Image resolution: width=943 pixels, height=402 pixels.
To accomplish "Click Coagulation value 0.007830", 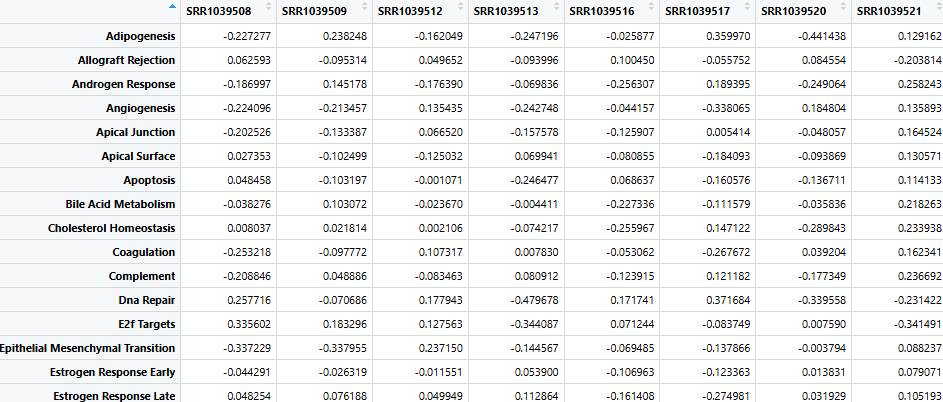I will (x=536, y=252).
